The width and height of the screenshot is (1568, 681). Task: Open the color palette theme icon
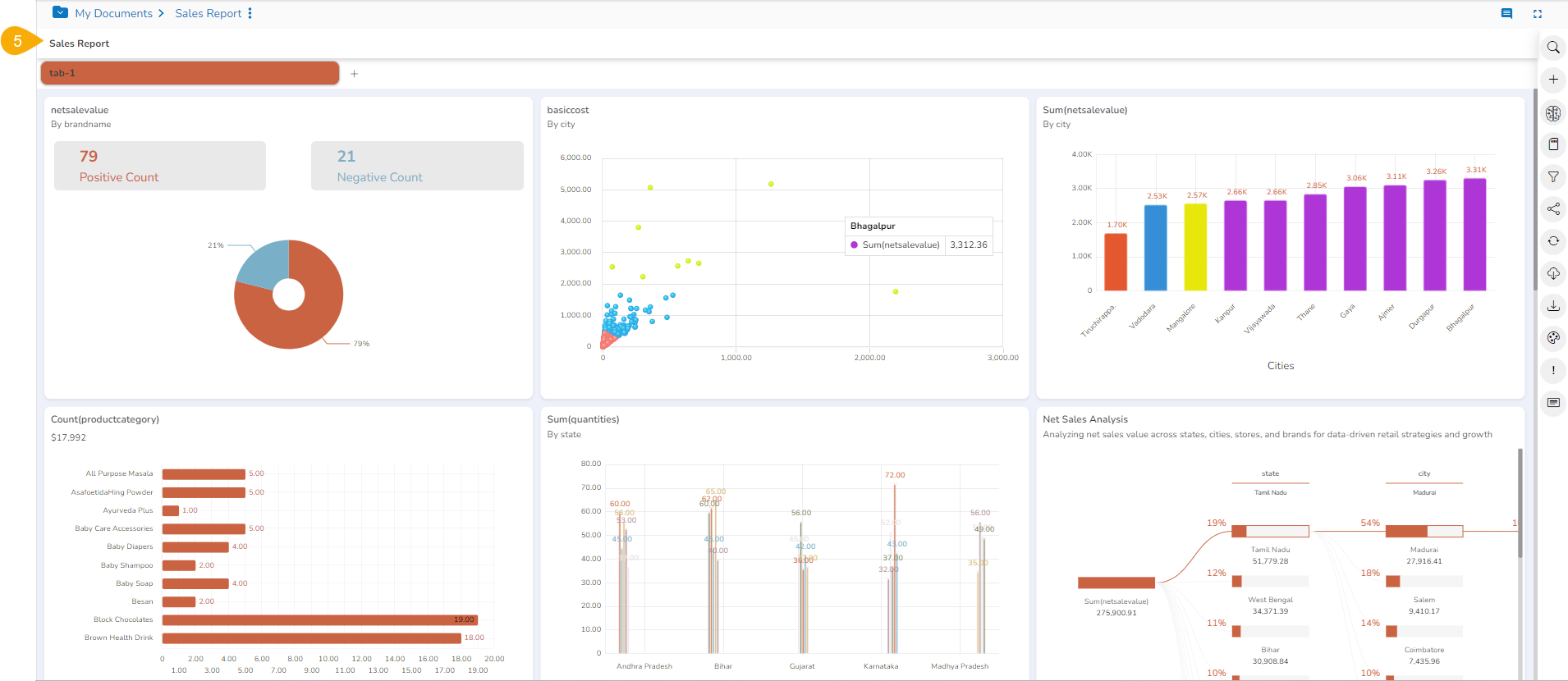(x=1553, y=338)
